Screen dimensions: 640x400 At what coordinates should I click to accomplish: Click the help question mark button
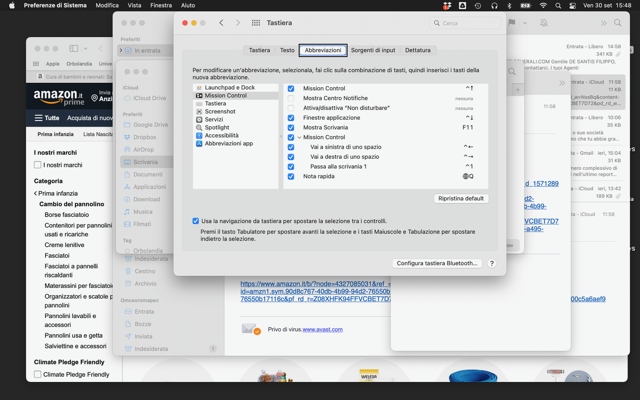click(x=491, y=263)
